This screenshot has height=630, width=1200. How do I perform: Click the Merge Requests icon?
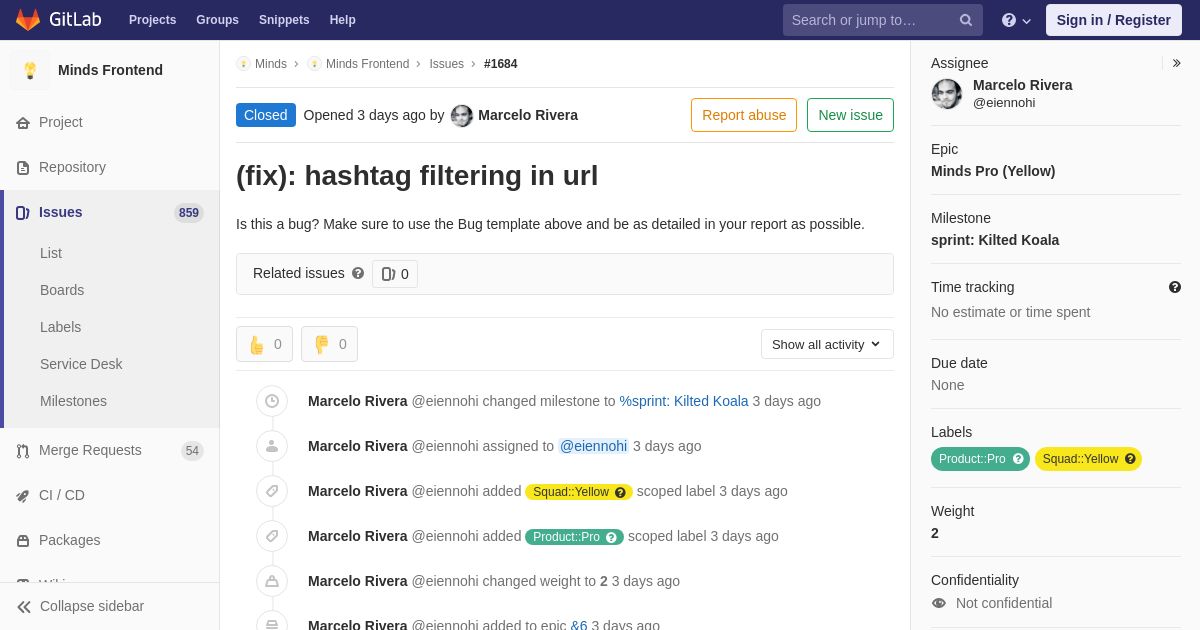[x=23, y=451]
